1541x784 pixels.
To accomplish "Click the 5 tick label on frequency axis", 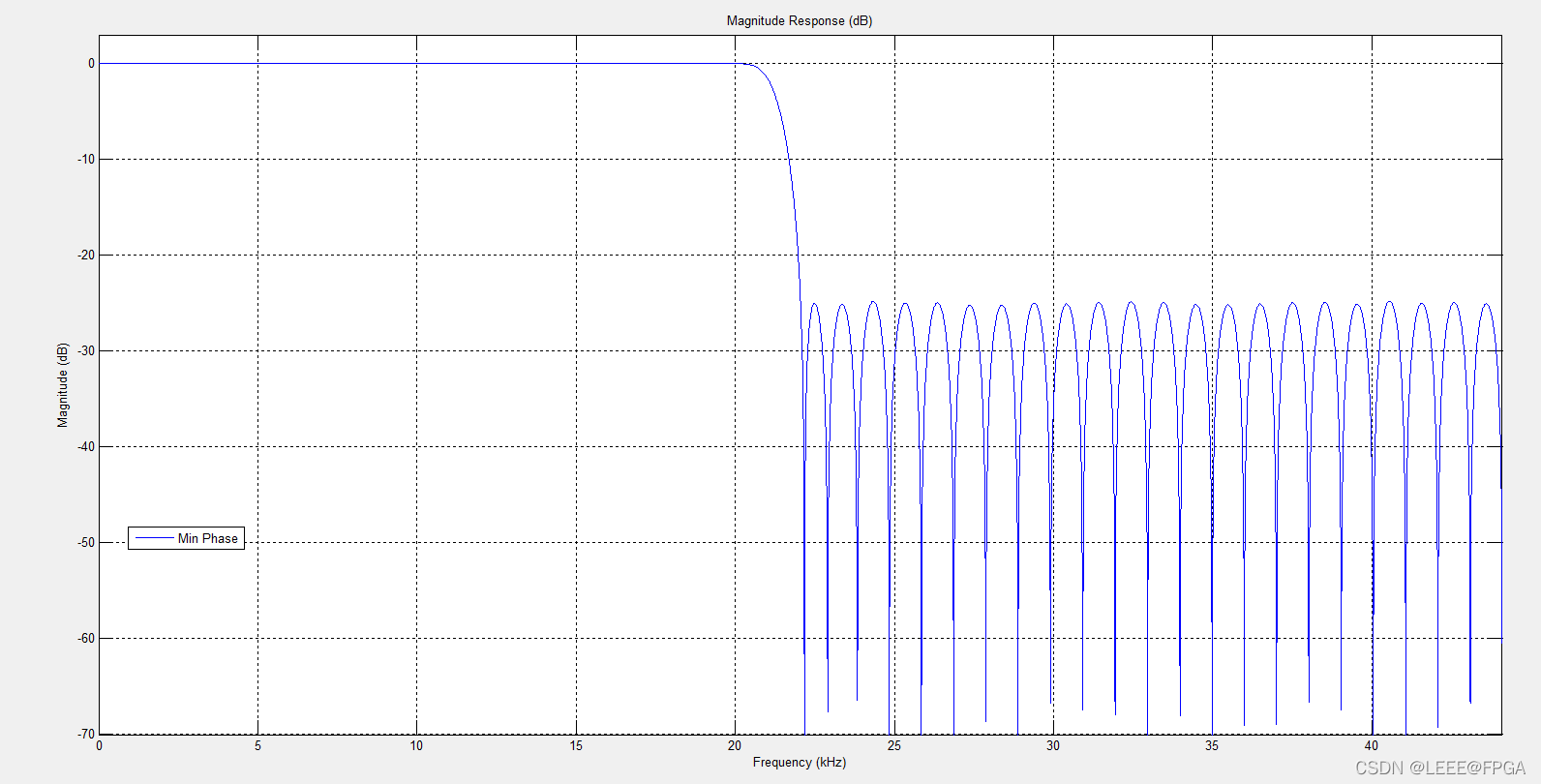I will point(257,745).
